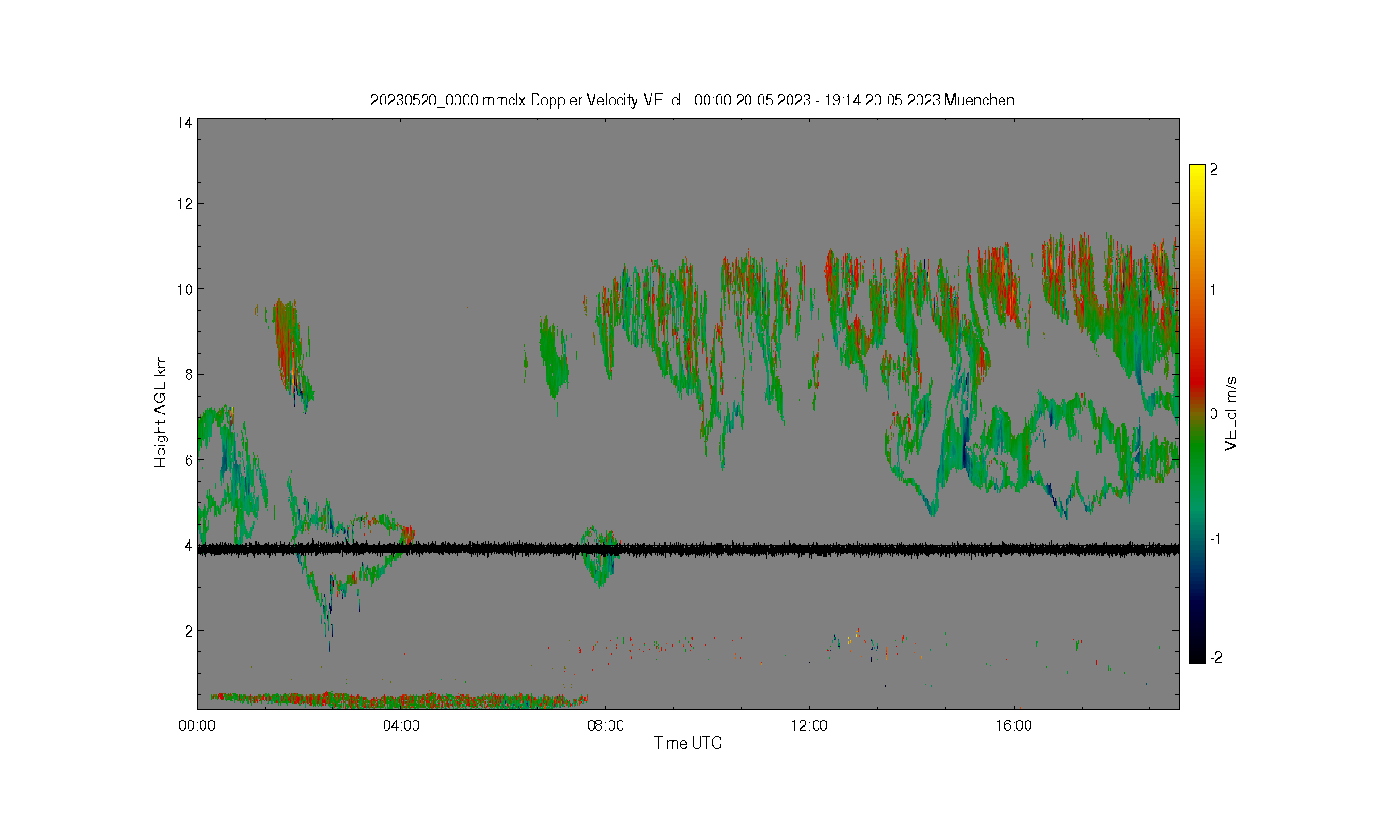Click the low-level echo layer near ground before 08:00
The height and width of the screenshot is (840, 1400).
point(399,699)
